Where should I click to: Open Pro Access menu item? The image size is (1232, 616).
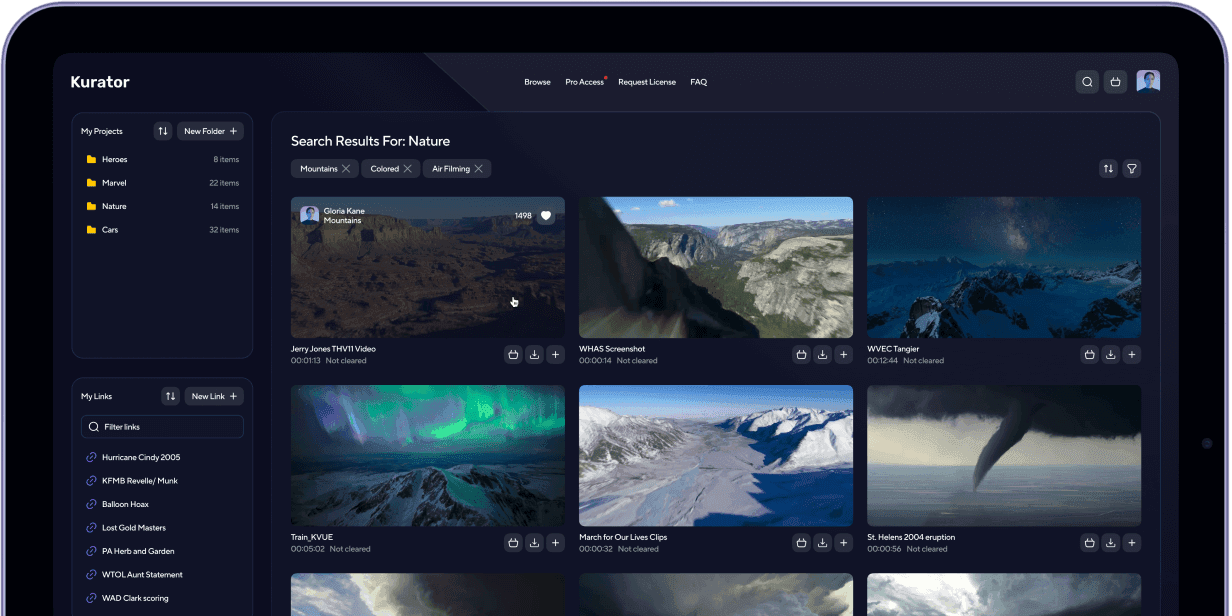(585, 82)
